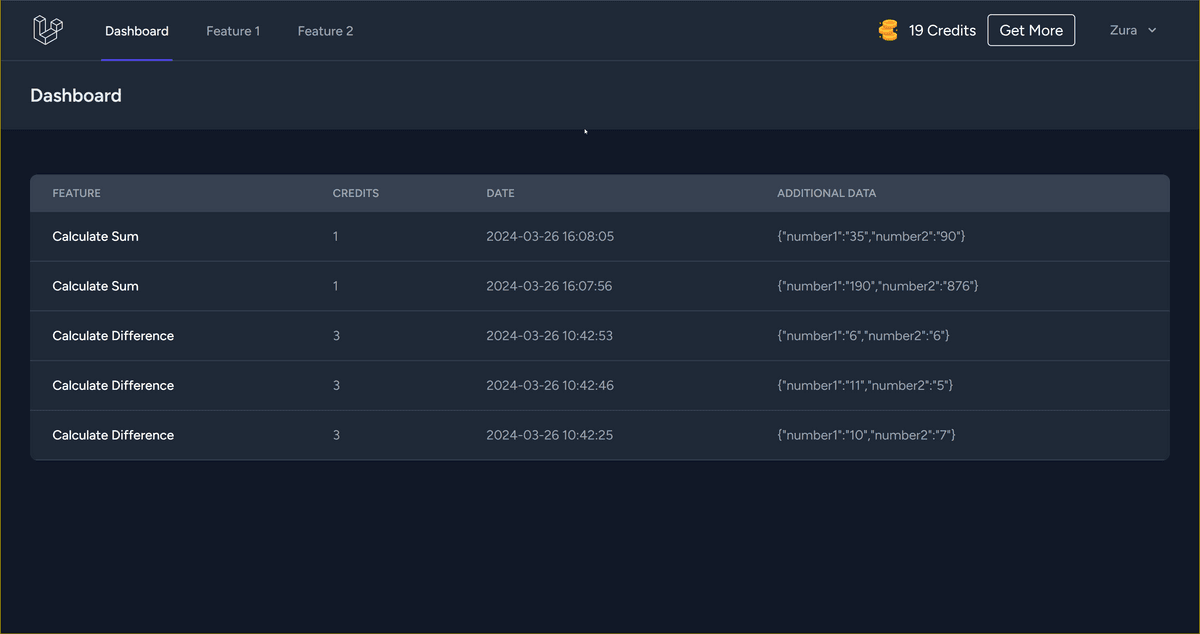Viewport: 1200px width, 634px height.
Task: Click the chevron arrow beside Zura
Action: (x=1152, y=31)
